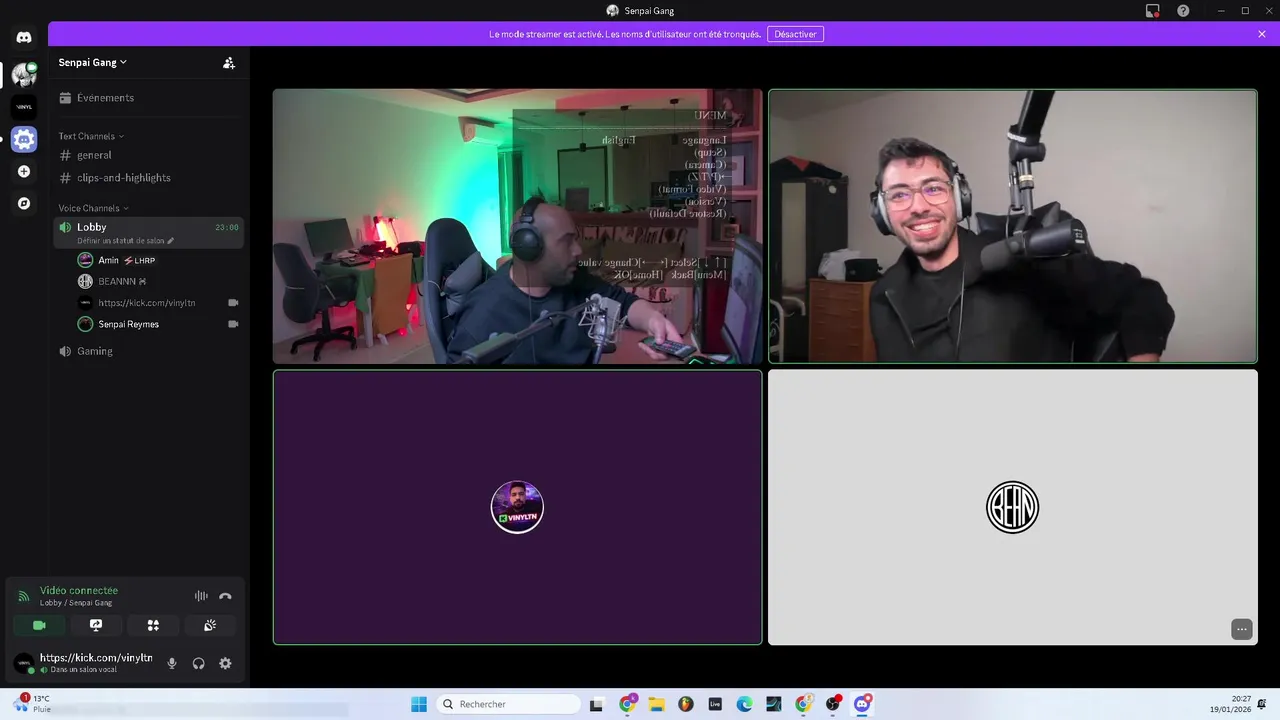Click the BEAN logo avatar in grey tile
1280x720 pixels.
1012,507
